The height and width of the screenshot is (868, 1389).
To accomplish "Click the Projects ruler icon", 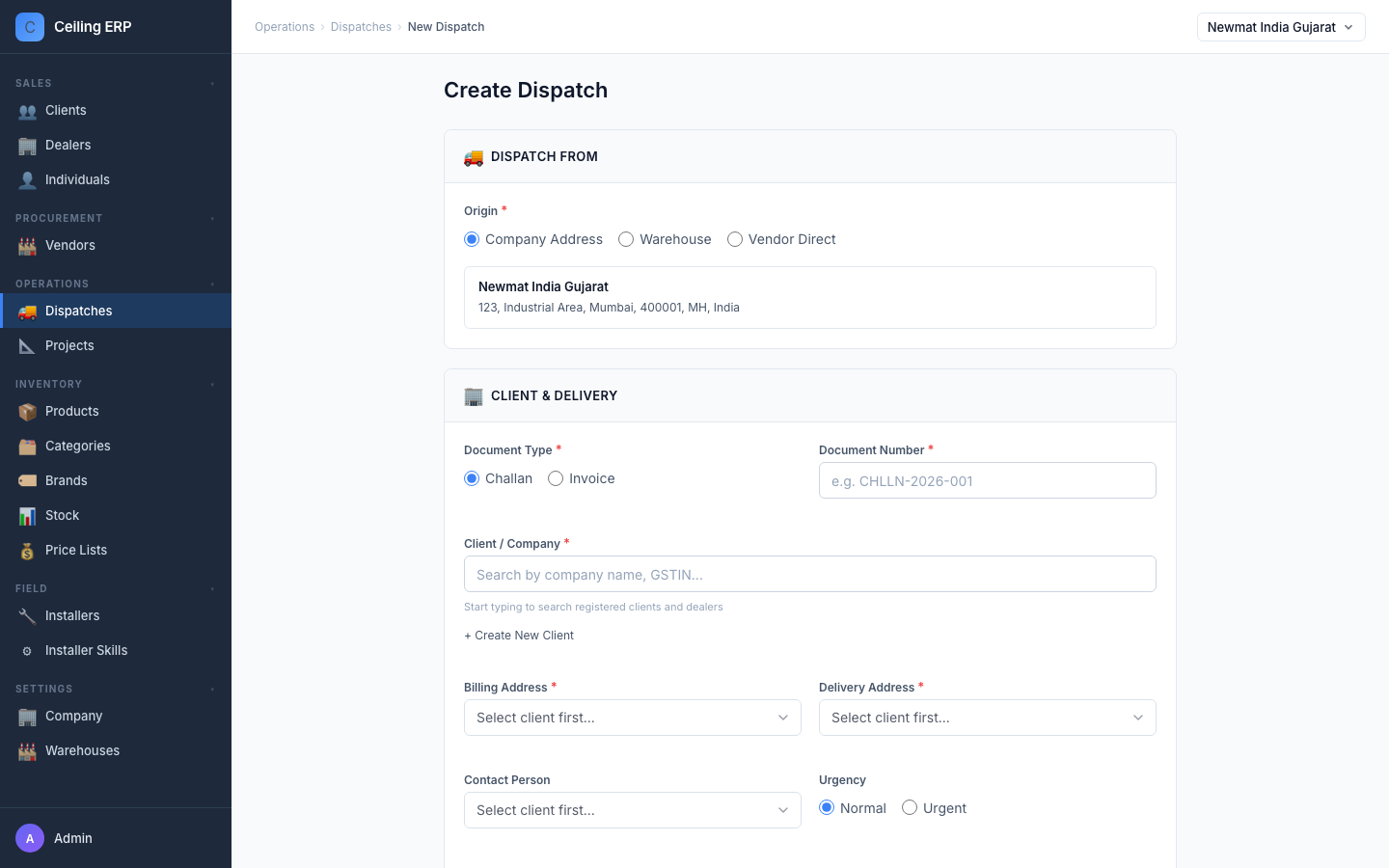I will click(x=27, y=346).
